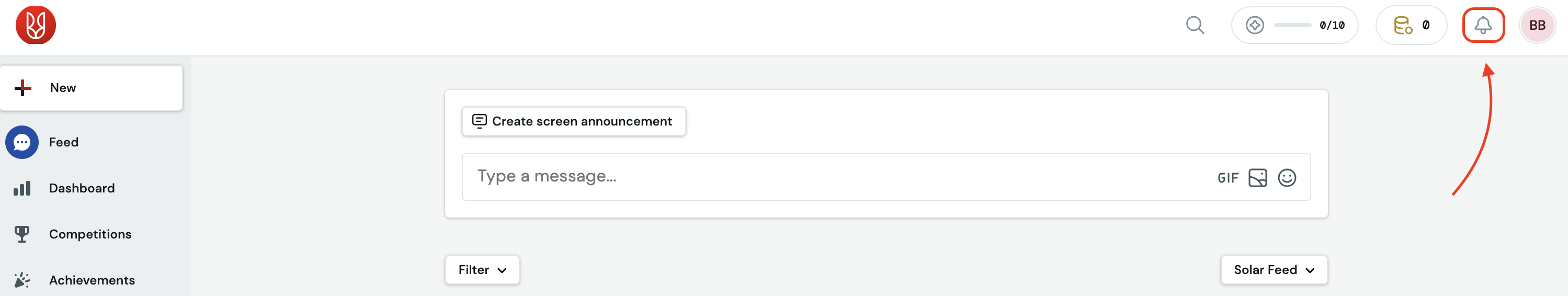Open the BB user avatar menu
Screen dimensions: 1568x296
1537,25
